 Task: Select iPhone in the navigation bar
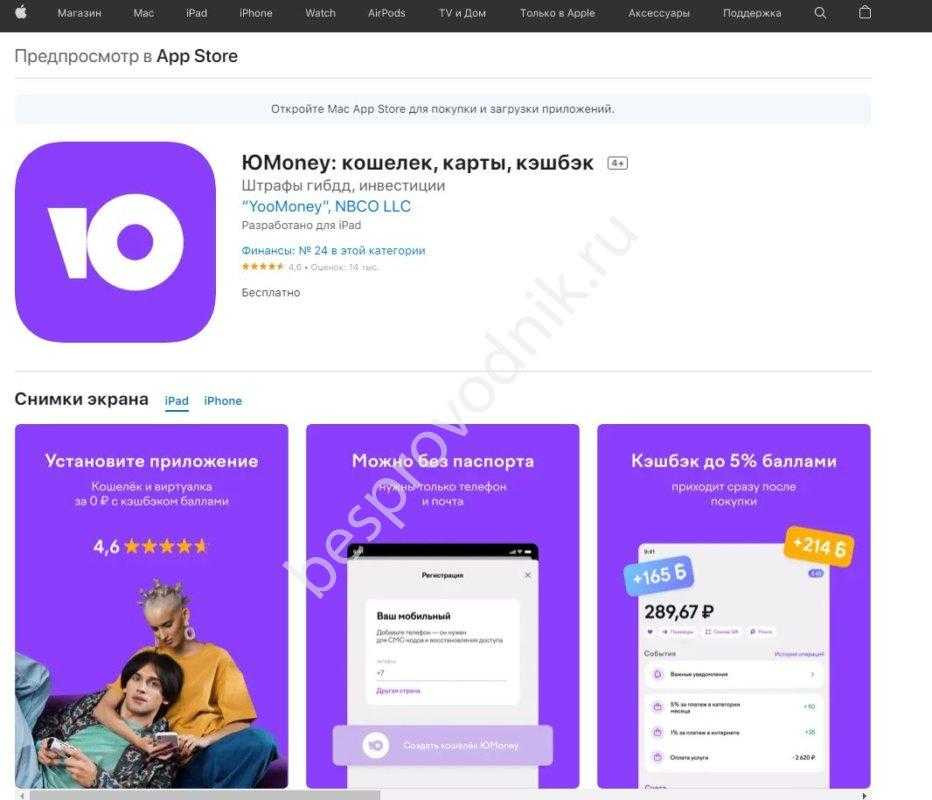point(256,13)
